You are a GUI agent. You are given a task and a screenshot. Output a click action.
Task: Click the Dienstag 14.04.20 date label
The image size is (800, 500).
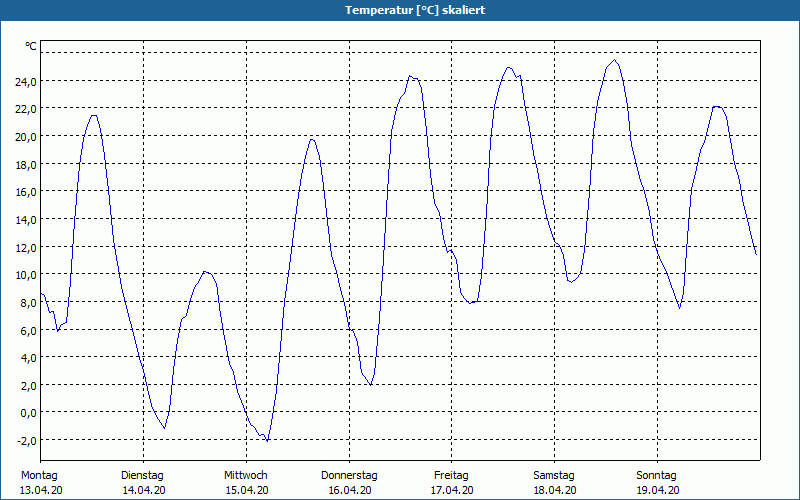[143, 483]
